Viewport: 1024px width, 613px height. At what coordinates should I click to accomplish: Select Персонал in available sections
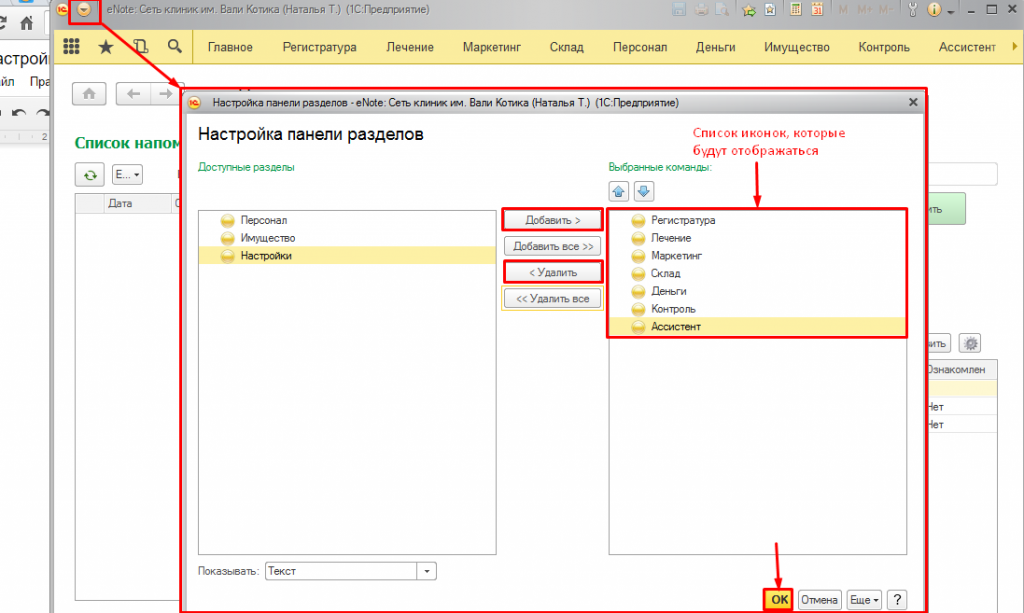click(x=347, y=220)
